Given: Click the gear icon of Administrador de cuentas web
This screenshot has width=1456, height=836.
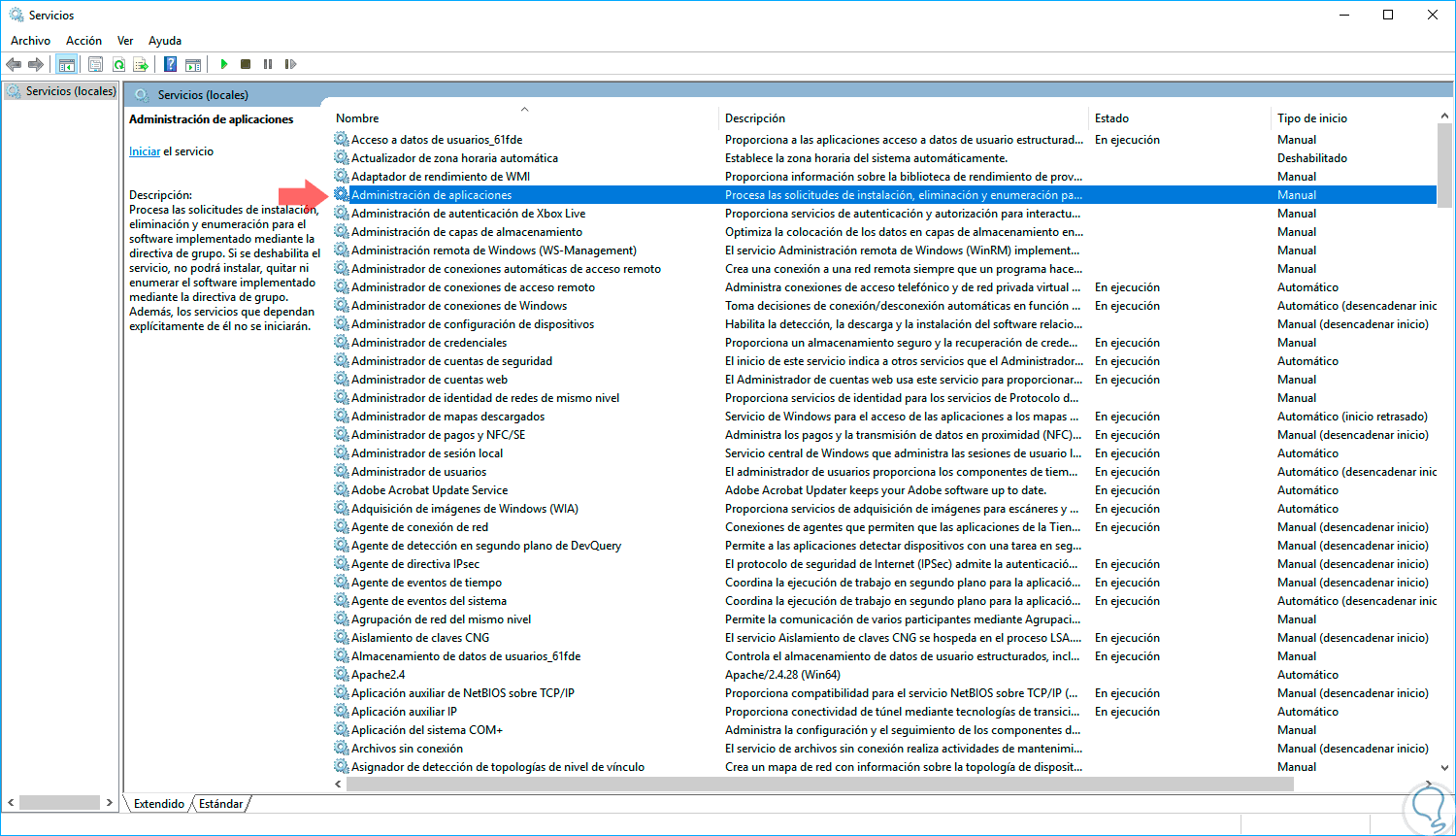Looking at the screenshot, I should pyautogui.click(x=342, y=380).
